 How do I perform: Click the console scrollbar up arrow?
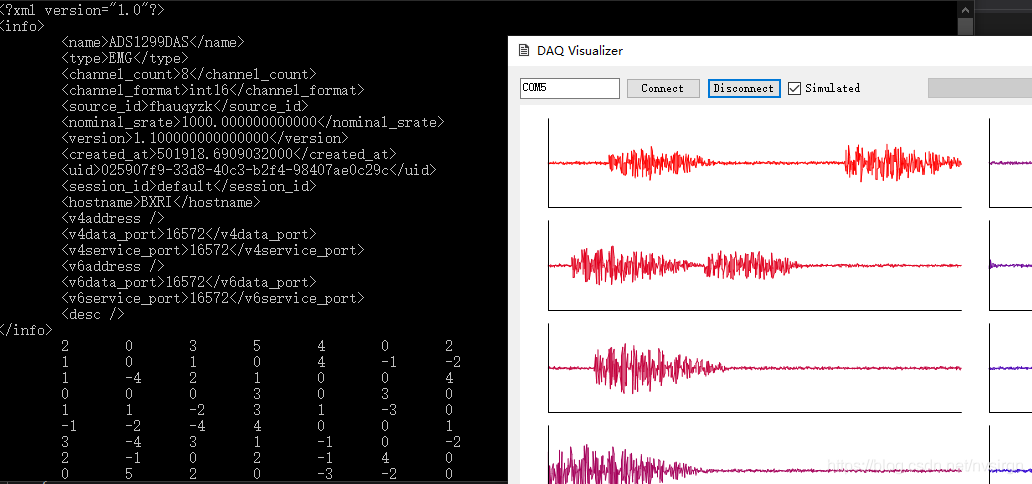pyautogui.click(x=966, y=10)
